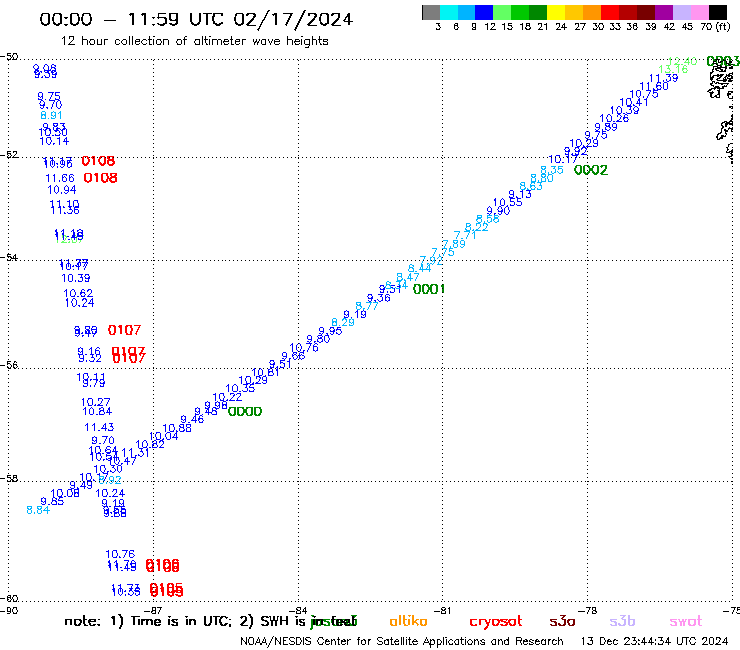Click the dark red 's3a' satellite label
The image size is (740, 650).
tap(562, 621)
